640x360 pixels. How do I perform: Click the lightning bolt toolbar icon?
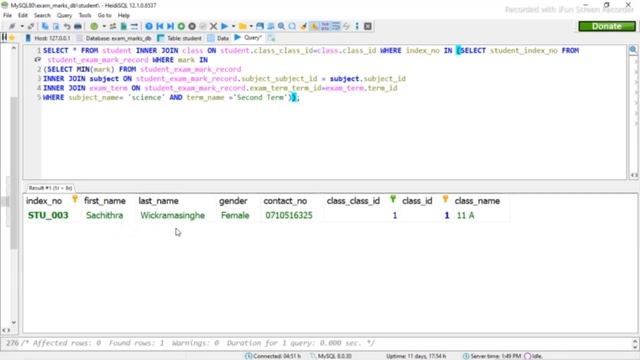click(347, 26)
